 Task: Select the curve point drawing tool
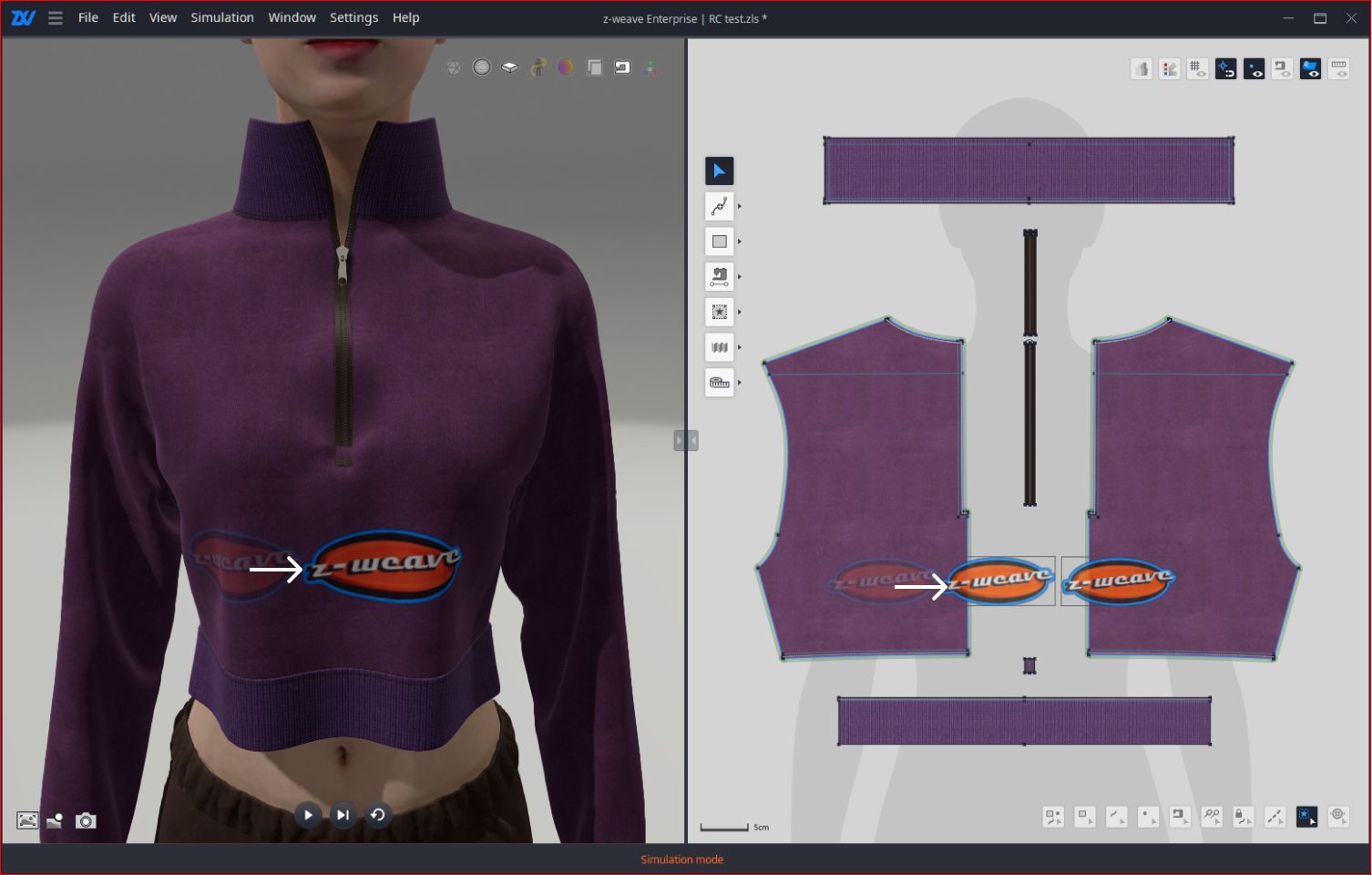tap(720, 206)
